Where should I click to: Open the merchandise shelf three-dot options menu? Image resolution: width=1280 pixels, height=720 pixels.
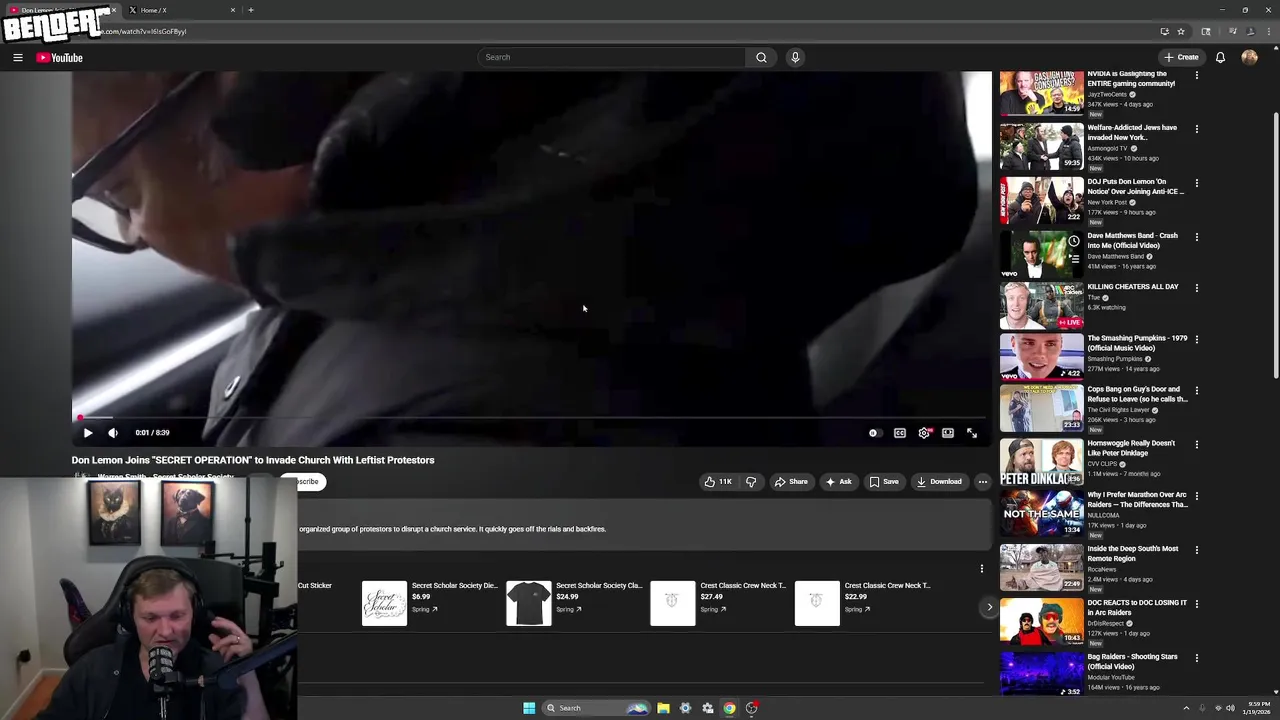[x=981, y=569]
